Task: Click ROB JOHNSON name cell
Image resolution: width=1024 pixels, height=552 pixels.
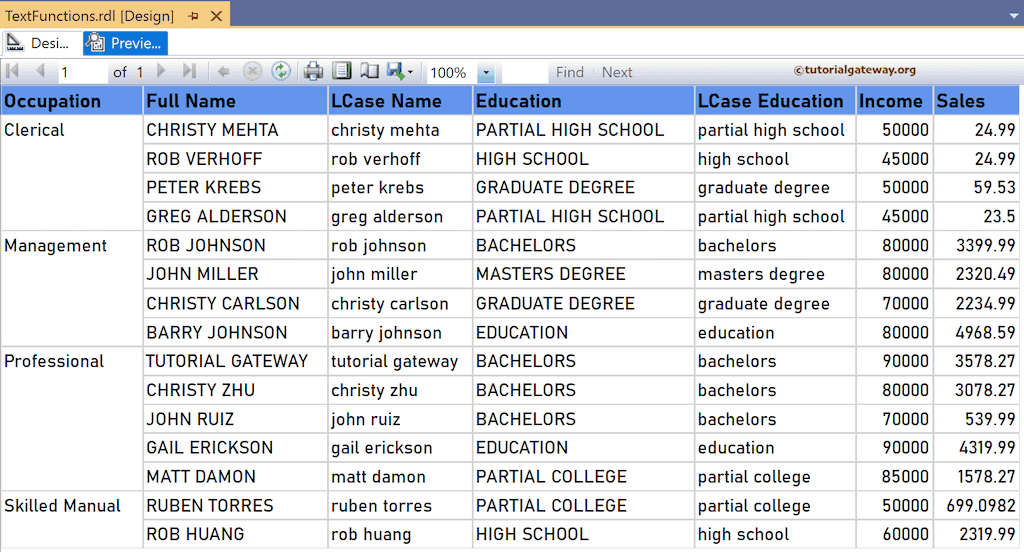Action: pyautogui.click(x=235, y=245)
